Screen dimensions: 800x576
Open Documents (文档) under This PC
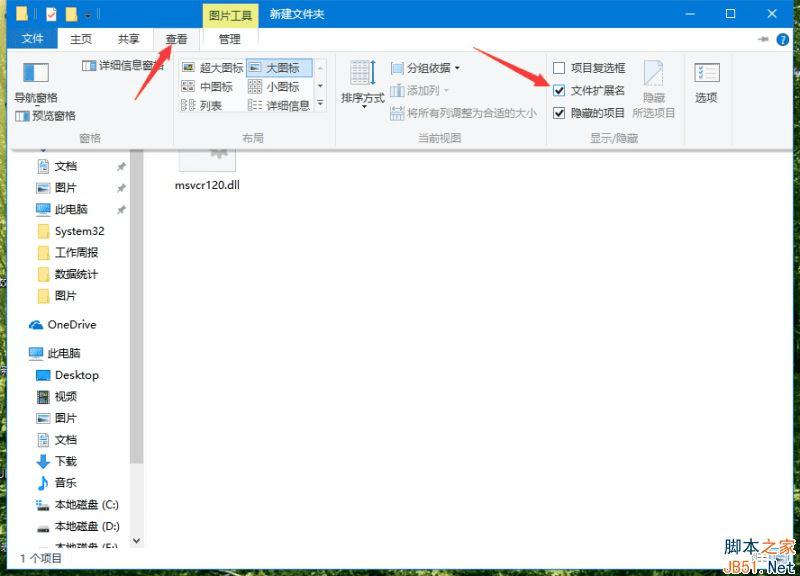click(65, 440)
